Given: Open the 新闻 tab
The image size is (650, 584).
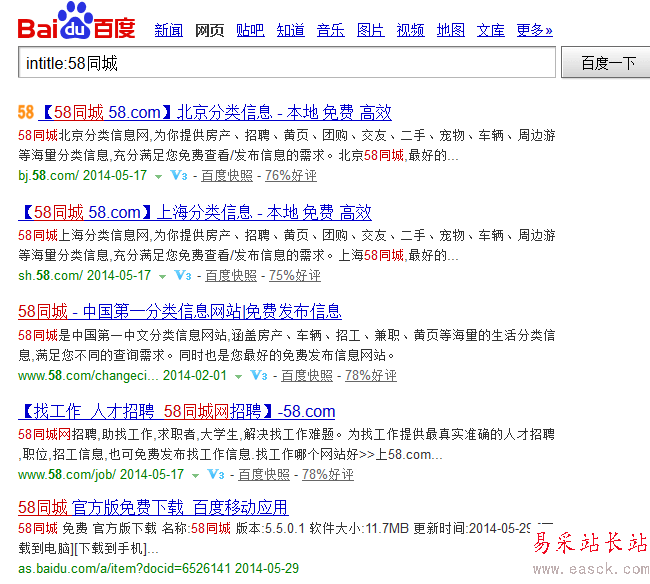Looking at the screenshot, I should 169,30.
